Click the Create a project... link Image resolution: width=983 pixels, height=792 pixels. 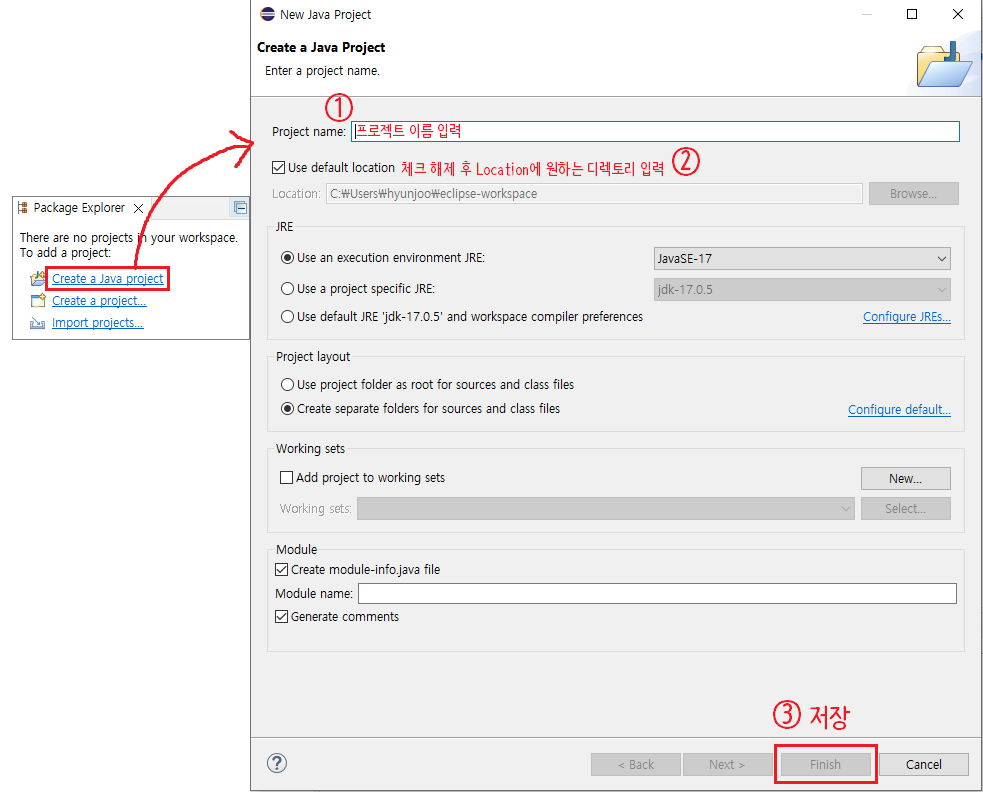tap(99, 300)
